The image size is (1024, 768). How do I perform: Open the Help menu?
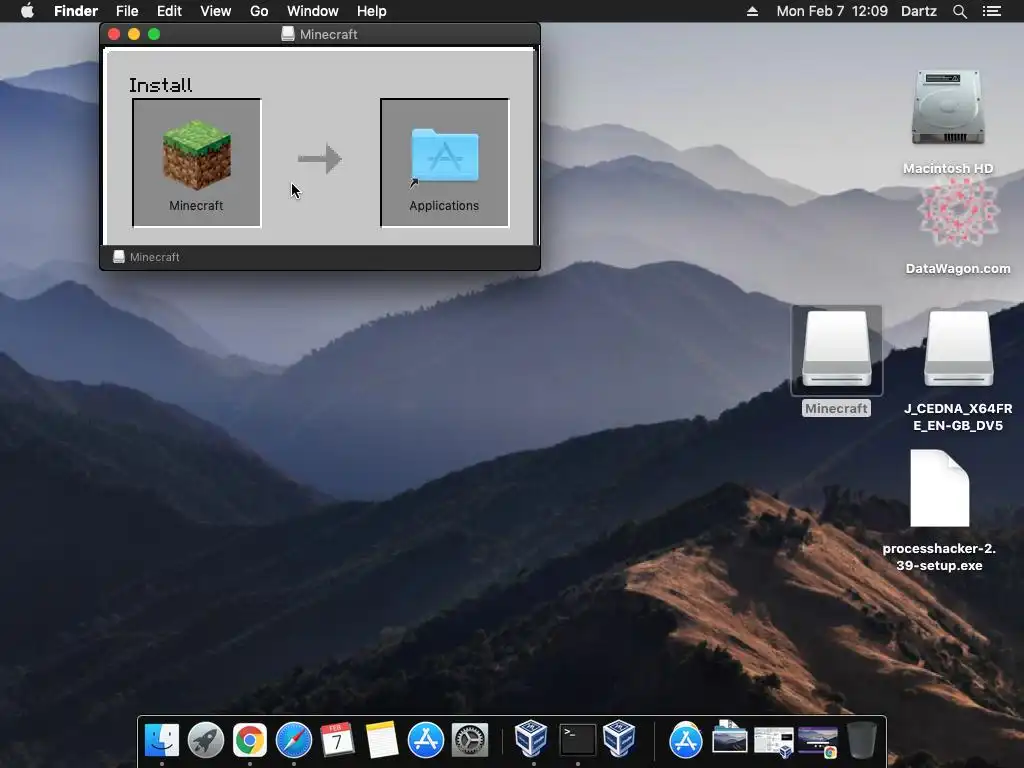[x=372, y=11]
